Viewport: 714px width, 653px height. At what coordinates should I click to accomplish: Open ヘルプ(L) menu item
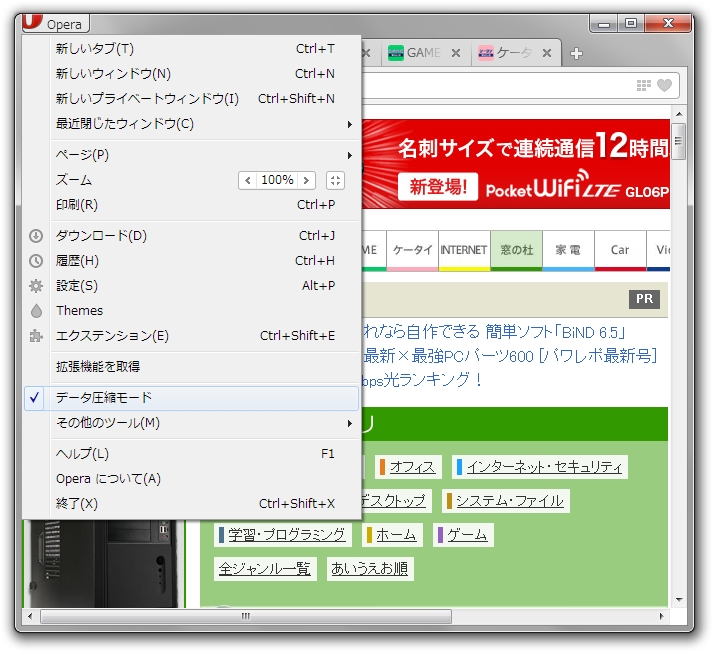tap(191, 454)
